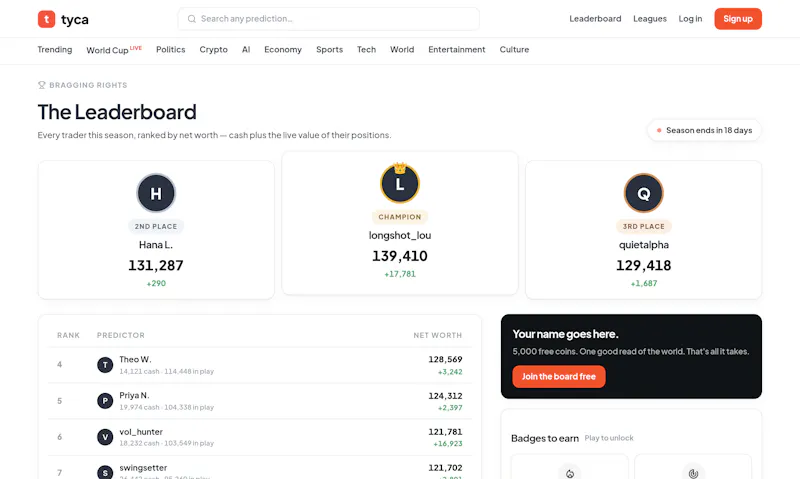Open the swingsetter row name
This screenshot has width=800, height=479.
pos(143,468)
